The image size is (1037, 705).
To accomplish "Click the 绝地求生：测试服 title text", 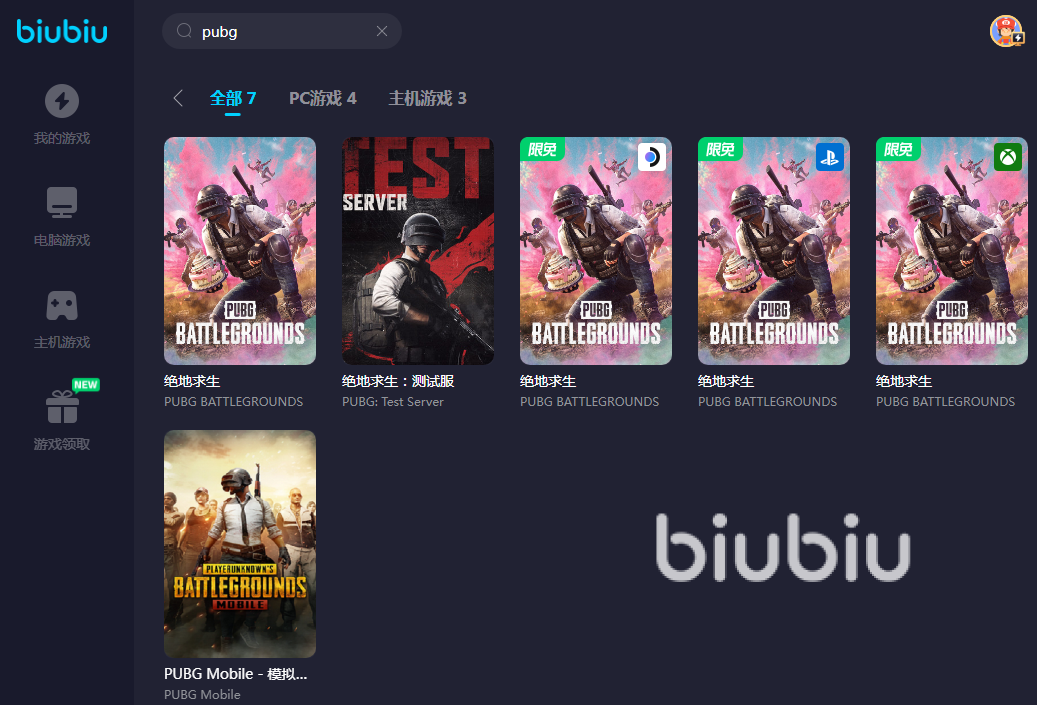I will 398,382.
